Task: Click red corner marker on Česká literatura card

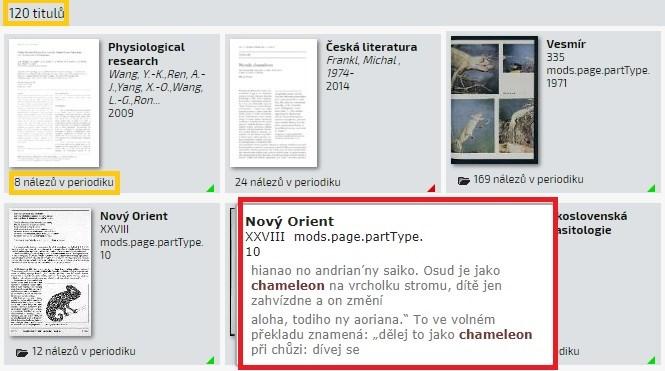Action: 432,188
